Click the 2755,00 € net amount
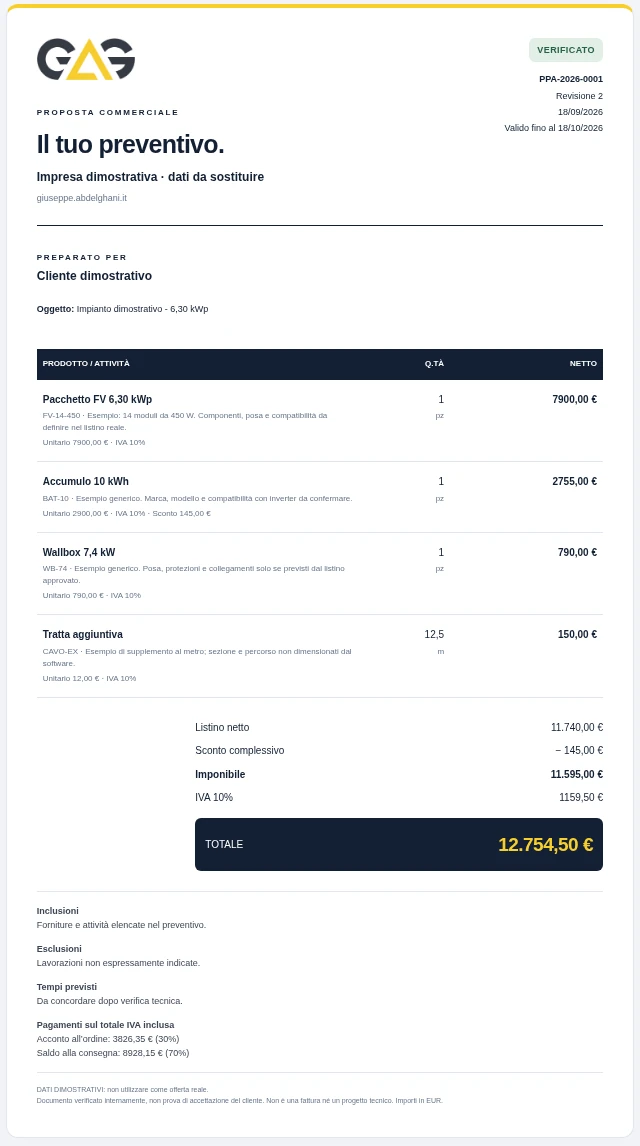 click(574, 482)
